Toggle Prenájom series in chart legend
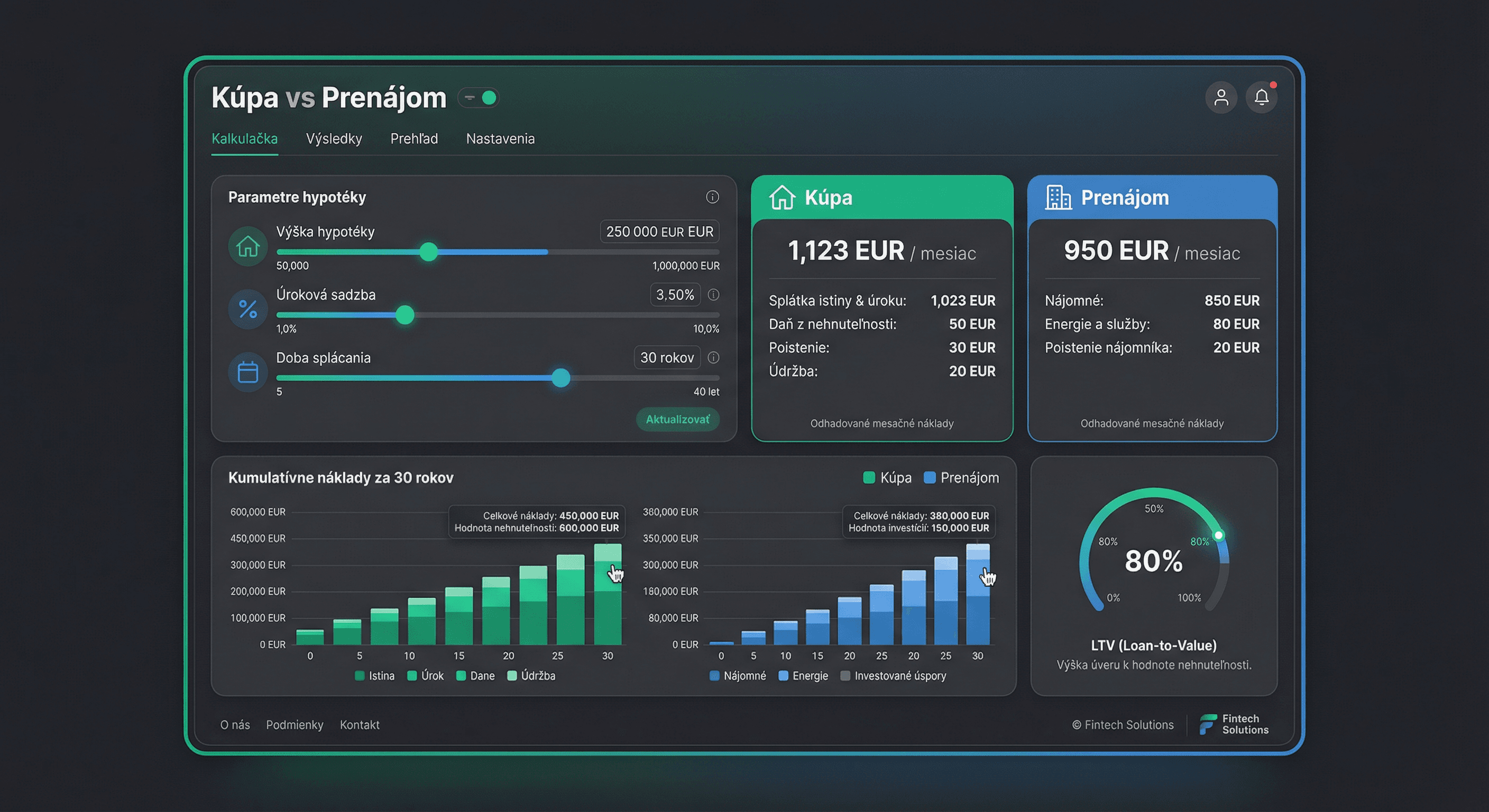The height and width of the screenshot is (812, 1489). coord(961,478)
